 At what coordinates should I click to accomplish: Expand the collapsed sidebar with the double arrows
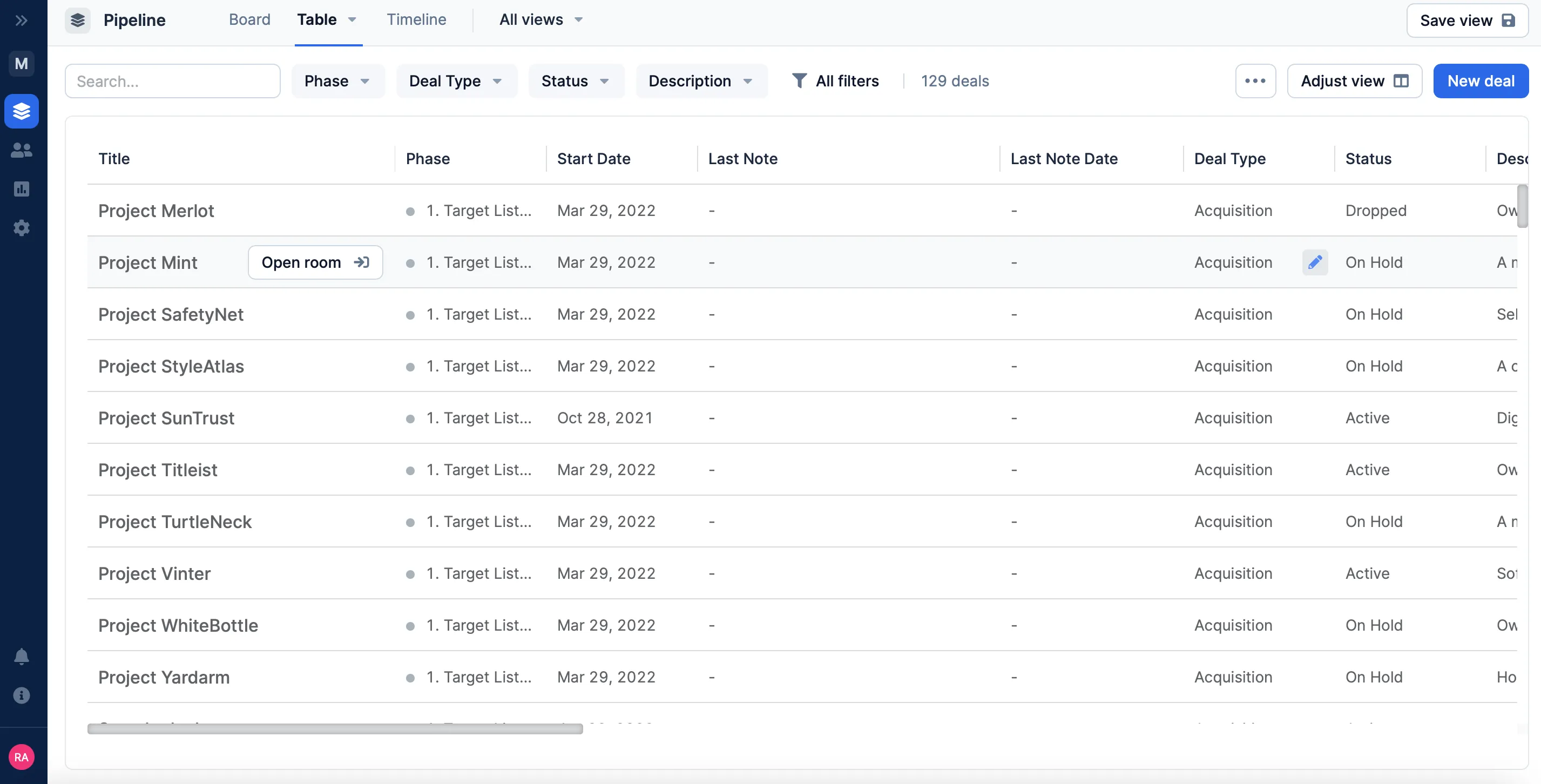[22, 20]
